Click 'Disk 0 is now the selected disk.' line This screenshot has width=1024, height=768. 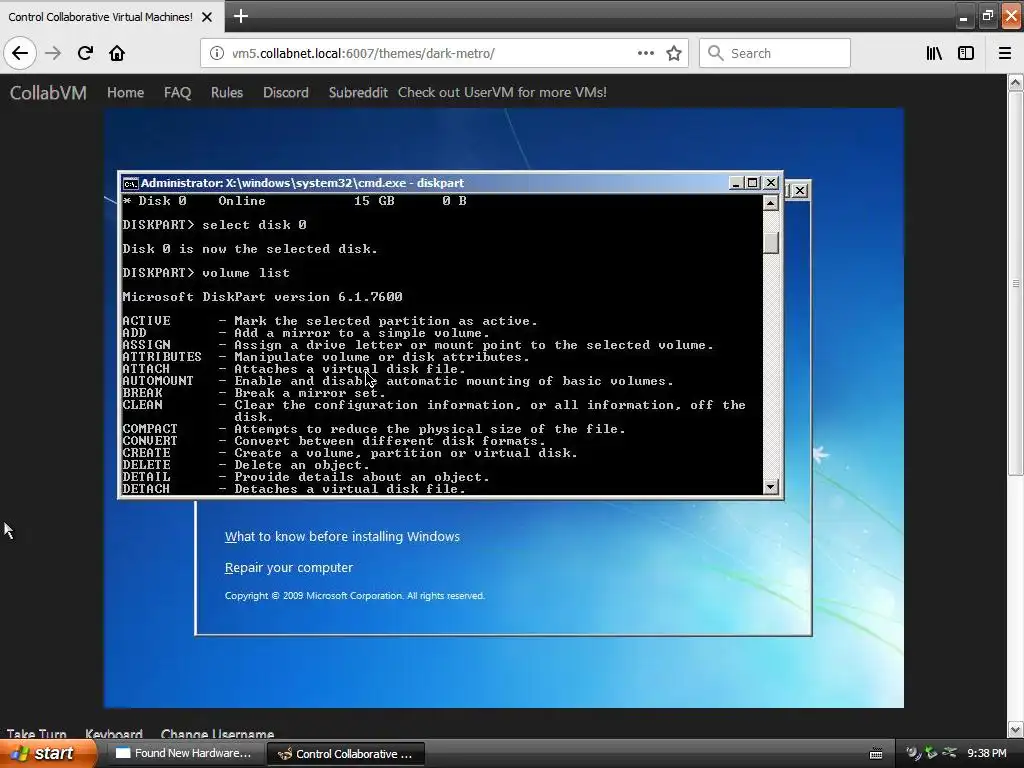coord(249,249)
